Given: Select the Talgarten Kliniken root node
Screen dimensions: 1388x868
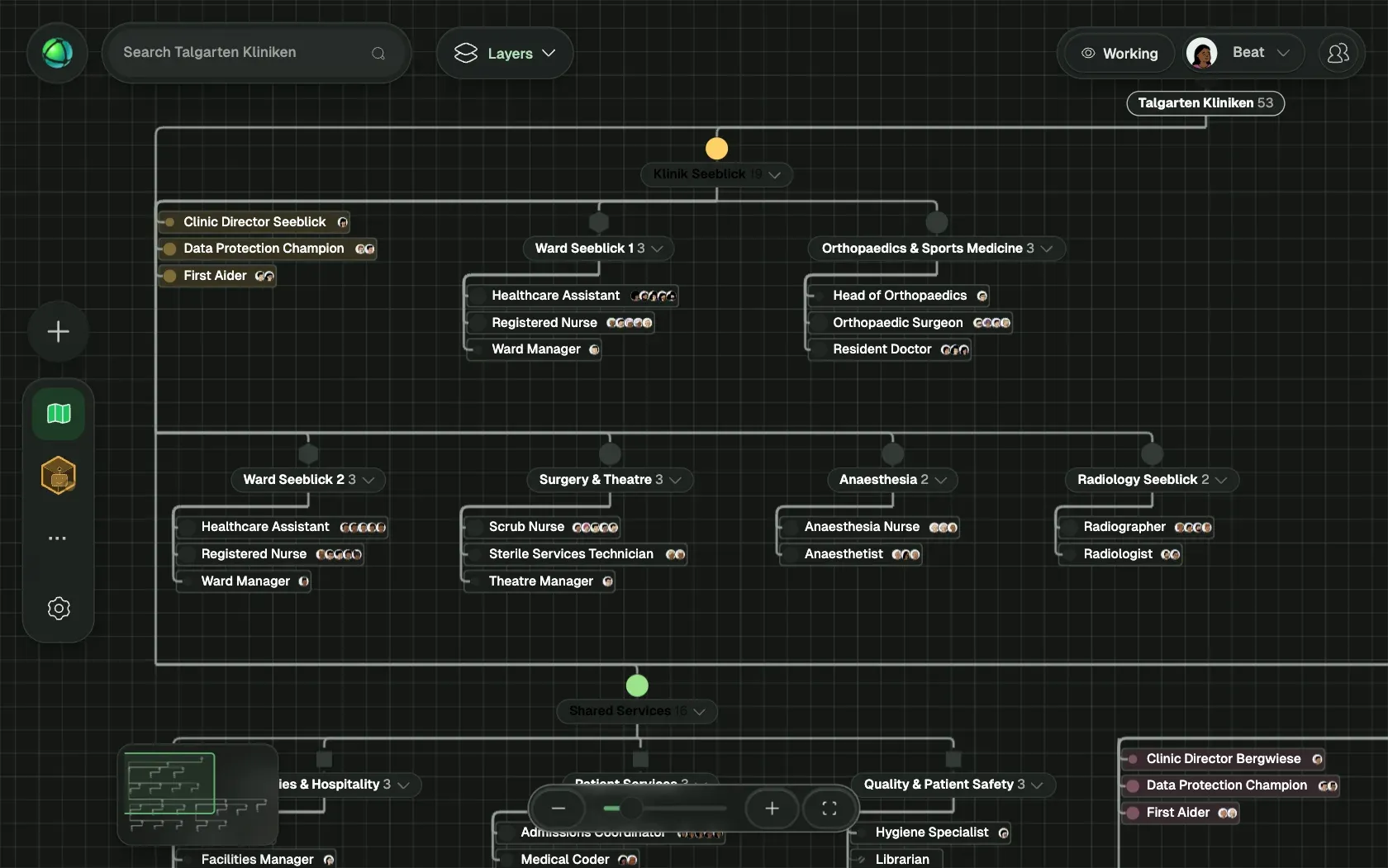Looking at the screenshot, I should pos(1205,103).
